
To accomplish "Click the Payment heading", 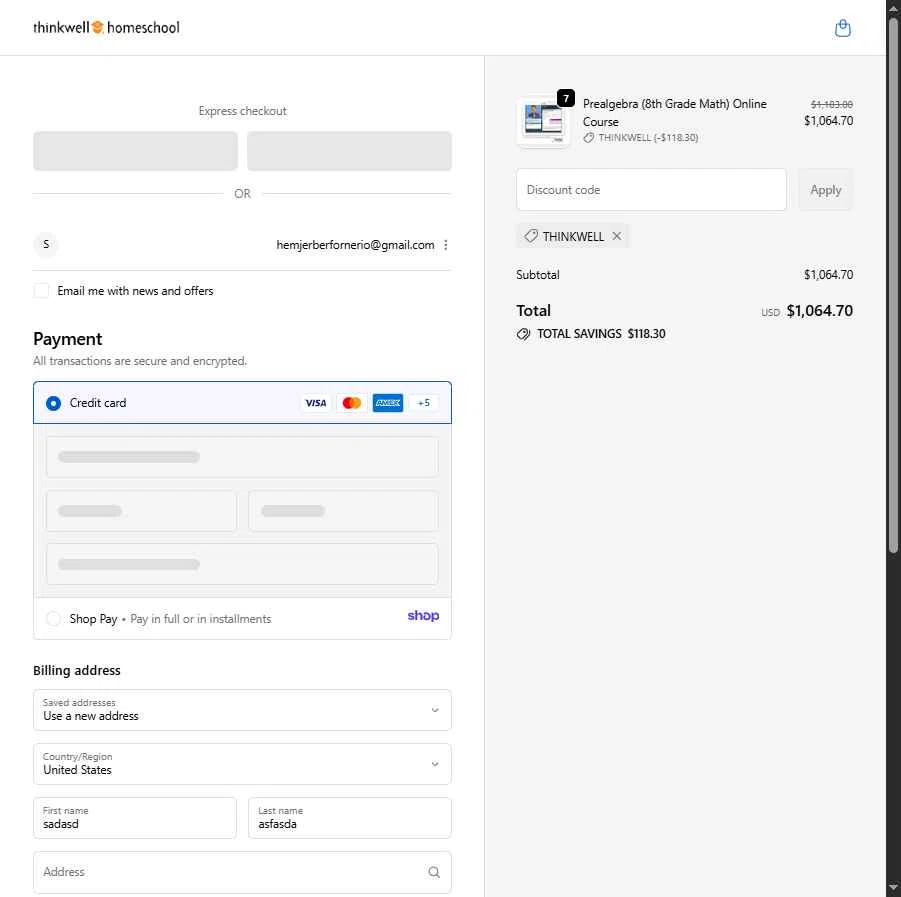I will pyautogui.click(x=67, y=339).
